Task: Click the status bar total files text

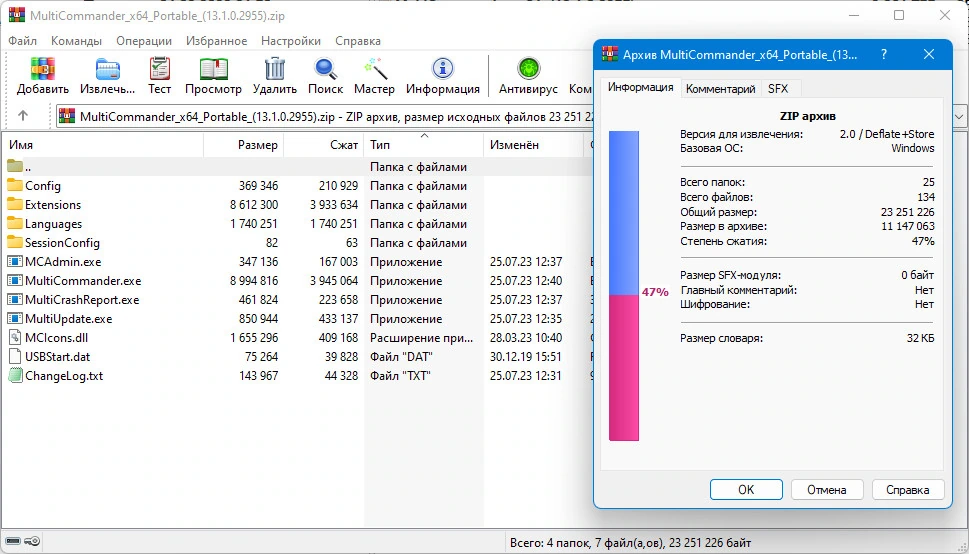Action: click(630, 543)
